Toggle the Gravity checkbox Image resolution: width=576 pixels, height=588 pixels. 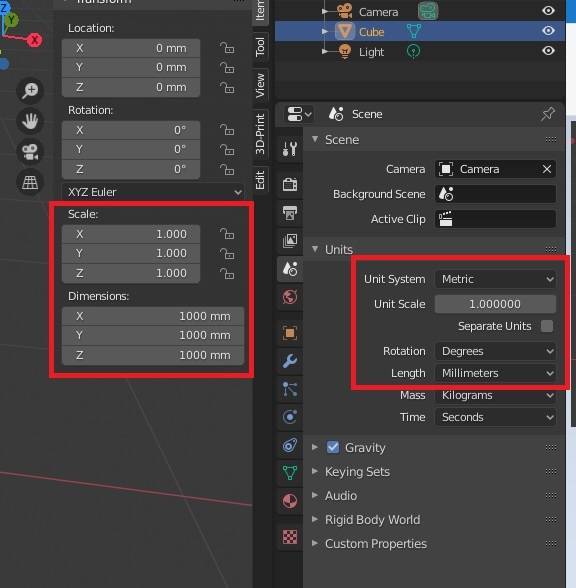coord(333,447)
